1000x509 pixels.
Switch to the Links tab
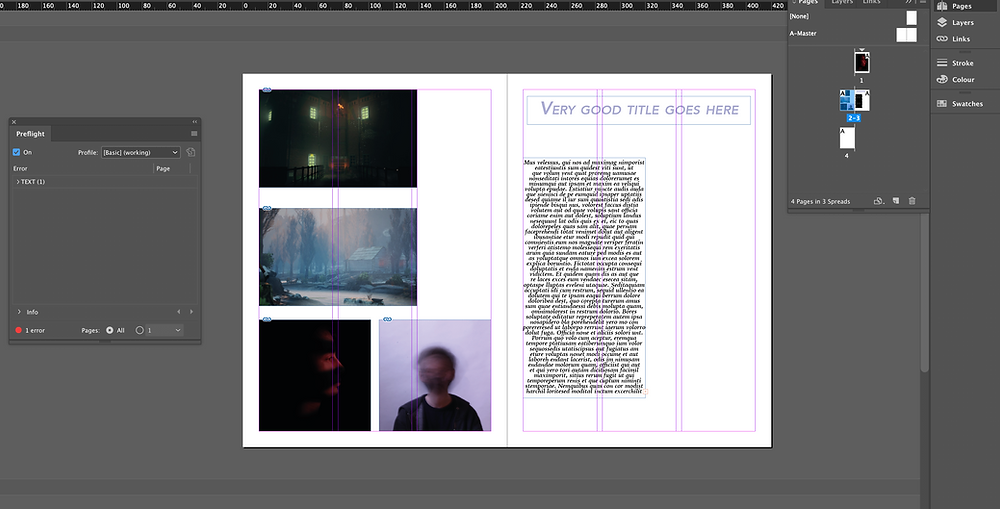(x=871, y=2)
